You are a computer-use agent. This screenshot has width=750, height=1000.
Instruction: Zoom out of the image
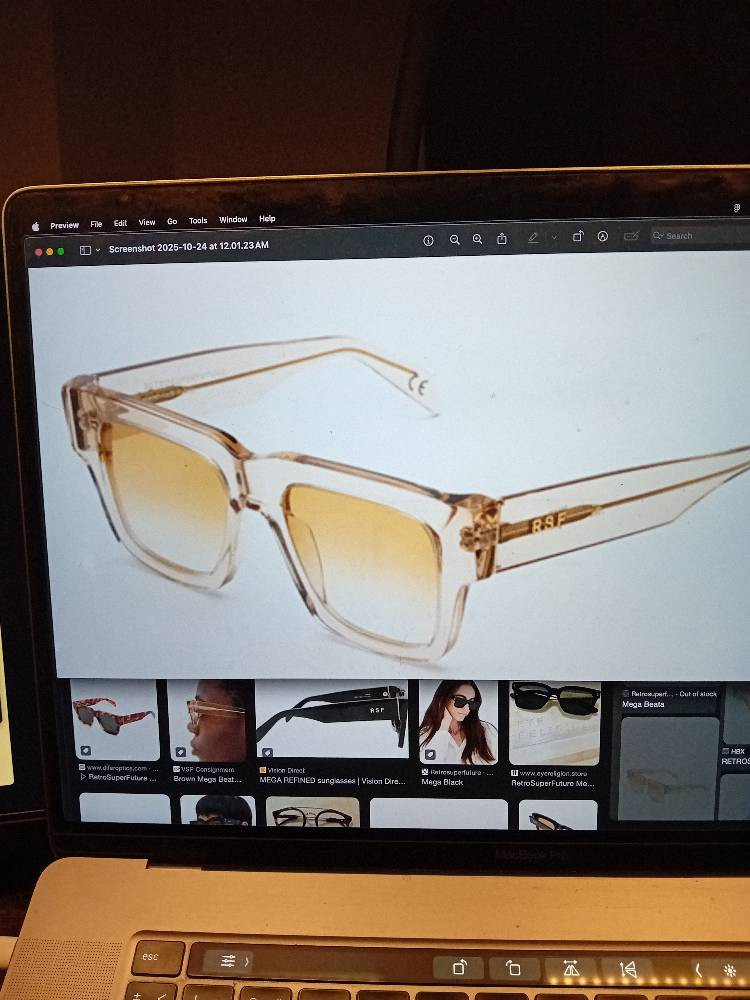455,240
